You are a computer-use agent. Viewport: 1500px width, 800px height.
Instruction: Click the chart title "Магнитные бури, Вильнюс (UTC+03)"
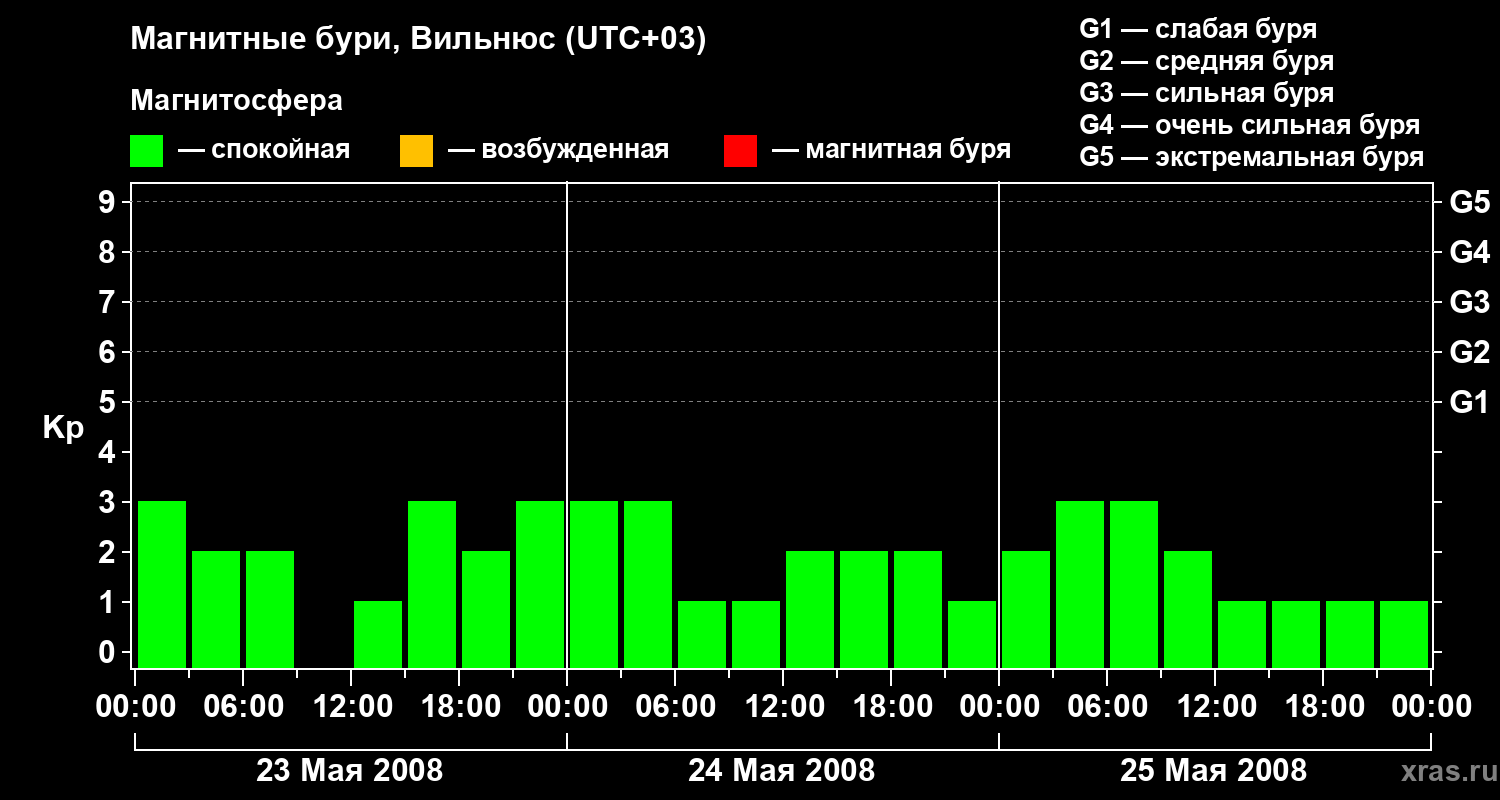418,40
